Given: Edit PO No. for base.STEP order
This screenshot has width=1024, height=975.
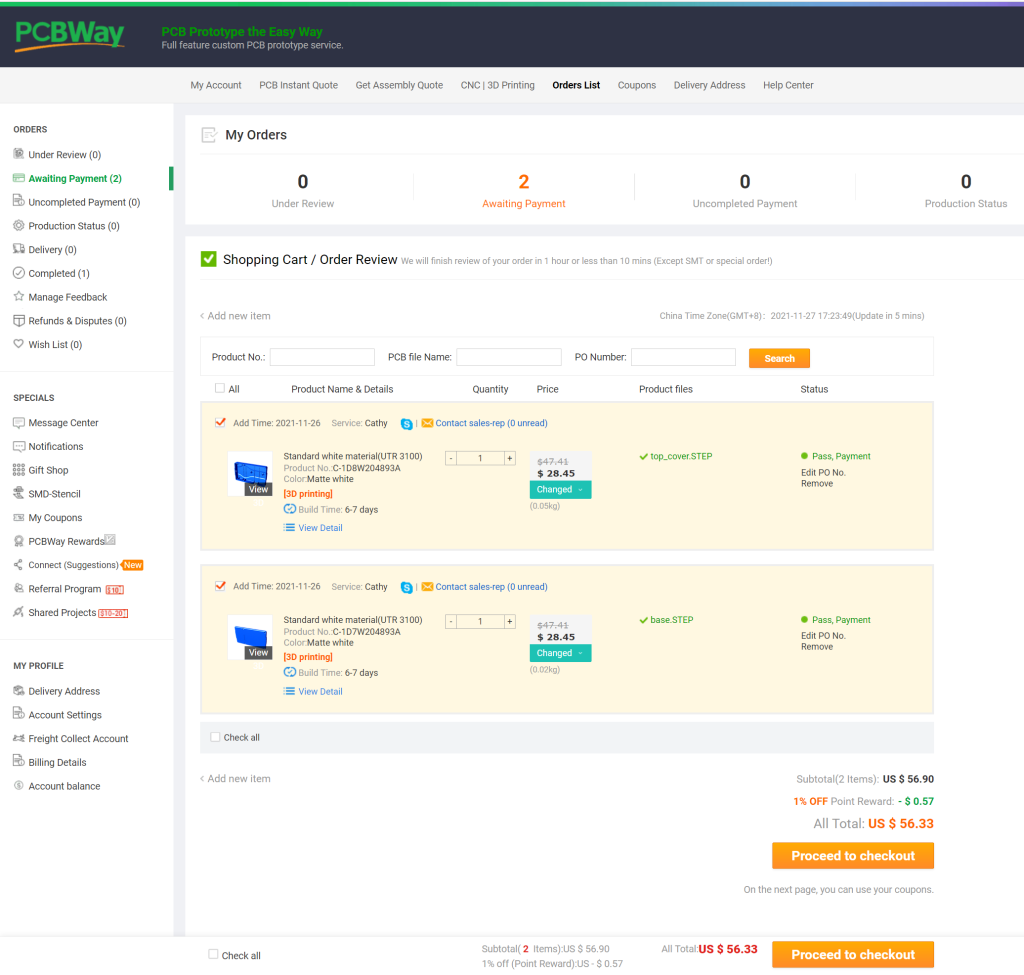Looking at the screenshot, I should point(823,635).
